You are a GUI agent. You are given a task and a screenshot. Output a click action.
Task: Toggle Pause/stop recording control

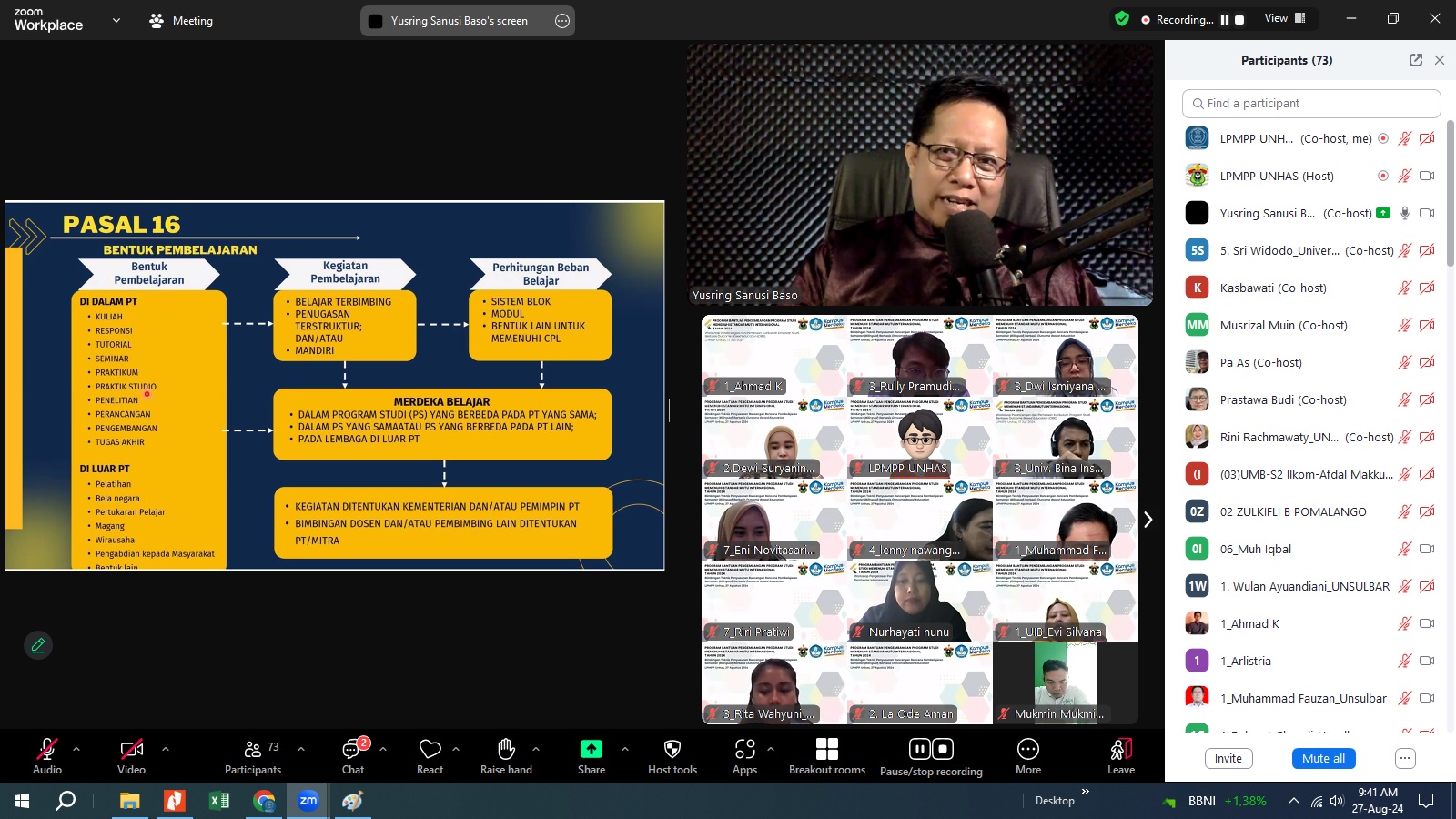pos(931,750)
